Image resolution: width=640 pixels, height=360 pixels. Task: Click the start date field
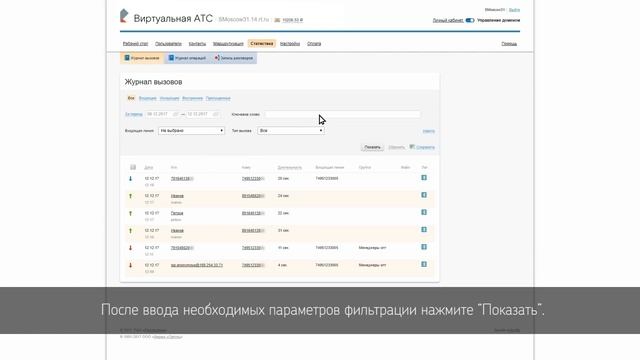click(159, 114)
